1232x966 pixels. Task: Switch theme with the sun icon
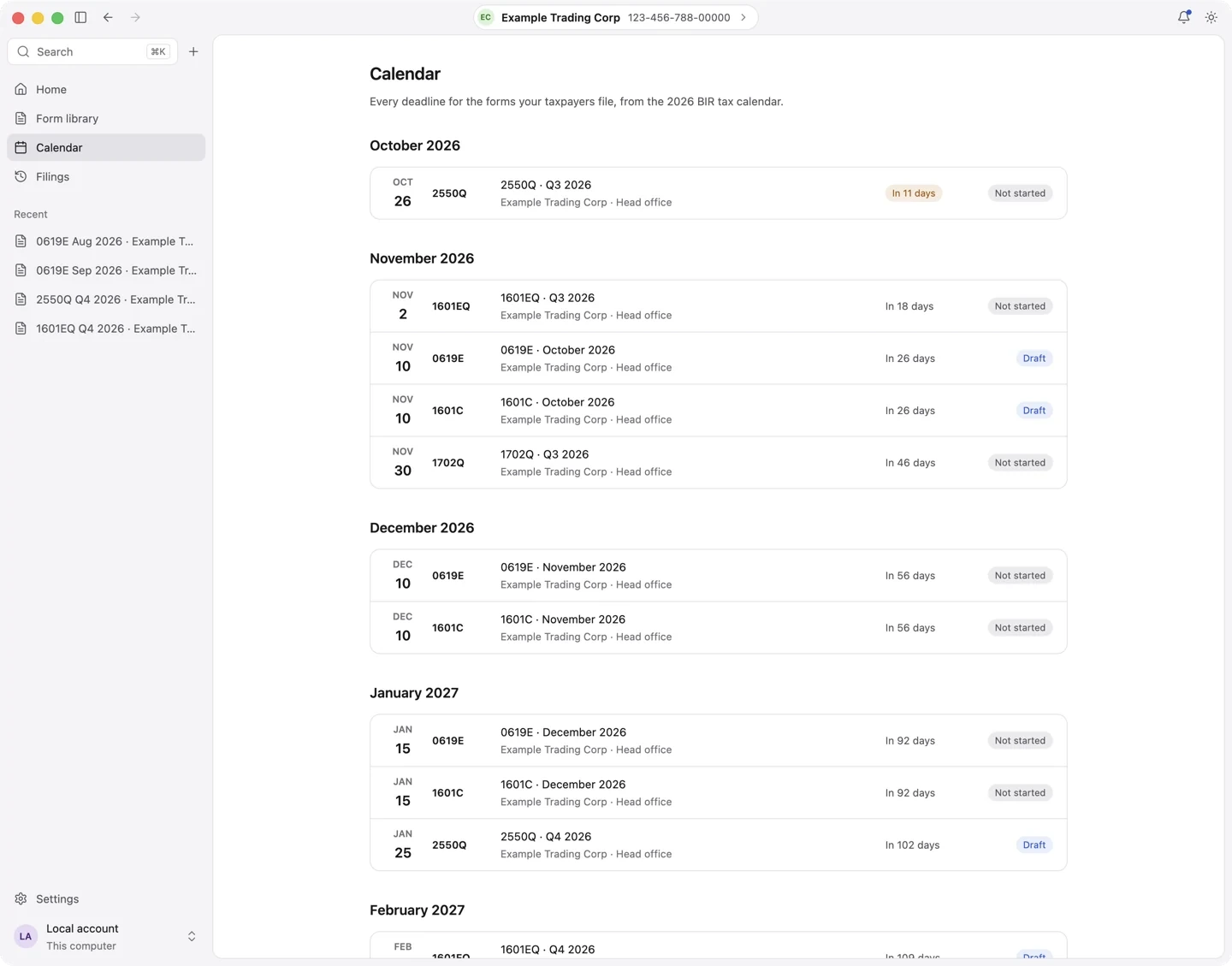1211,17
